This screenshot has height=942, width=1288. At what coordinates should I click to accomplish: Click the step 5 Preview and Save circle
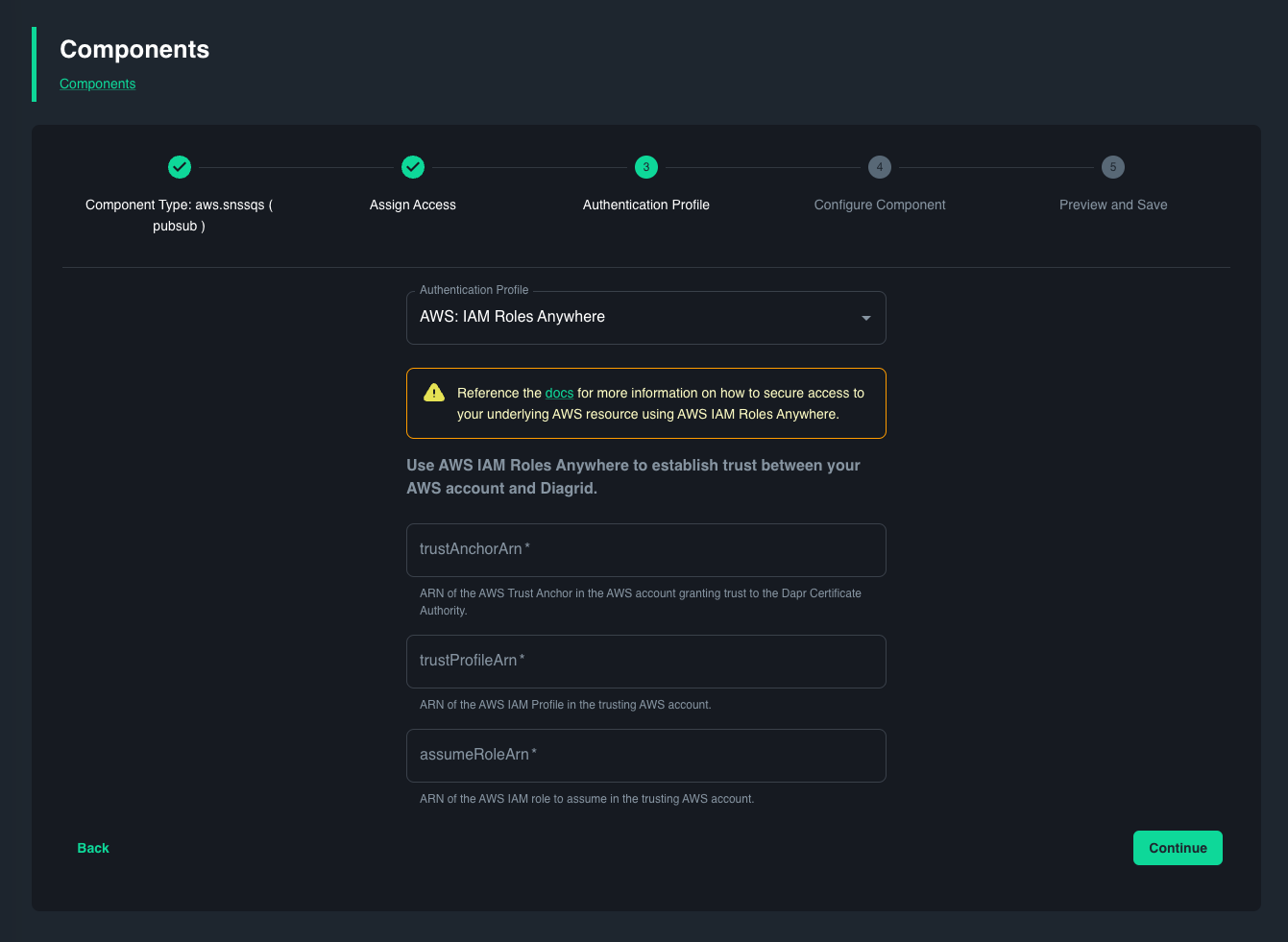pos(1113,167)
